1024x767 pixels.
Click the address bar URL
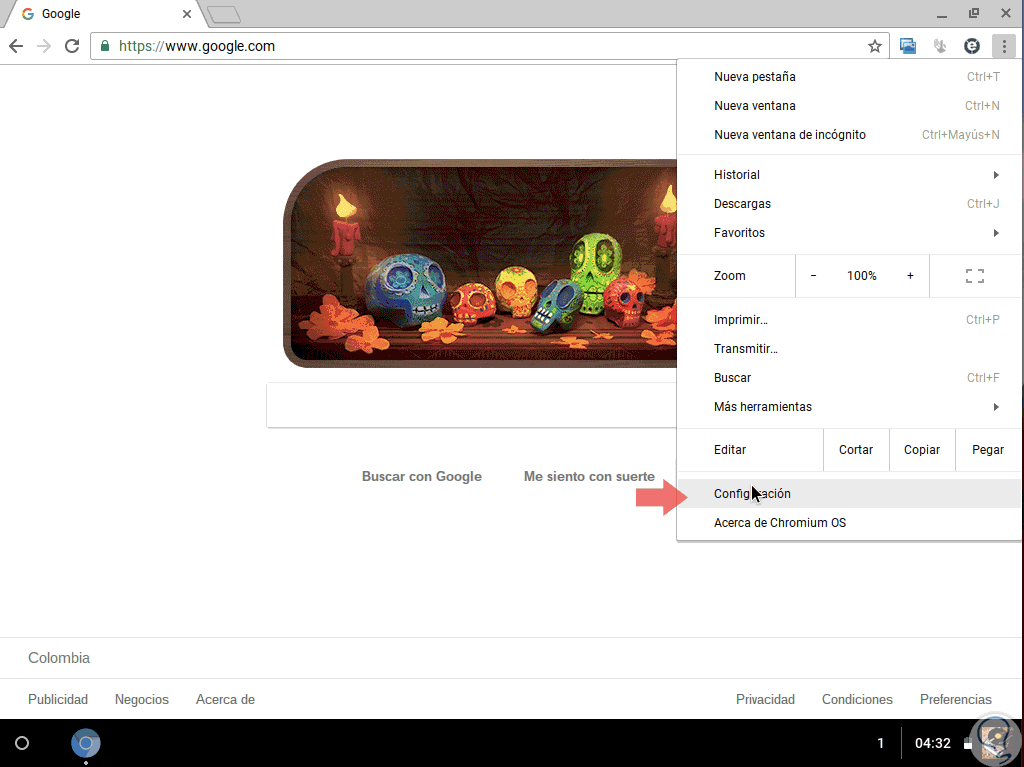pyautogui.click(x=197, y=46)
